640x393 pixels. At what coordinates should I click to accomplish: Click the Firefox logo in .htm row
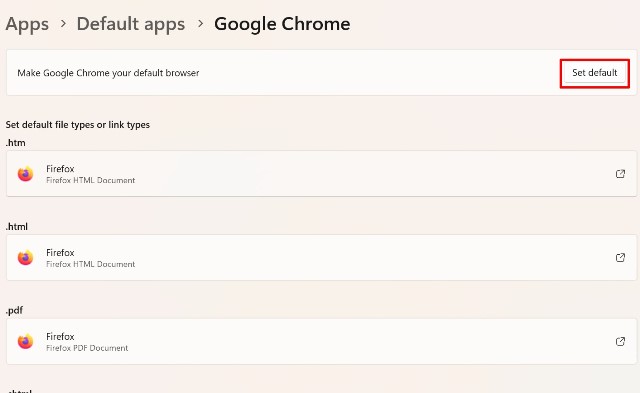coord(25,174)
